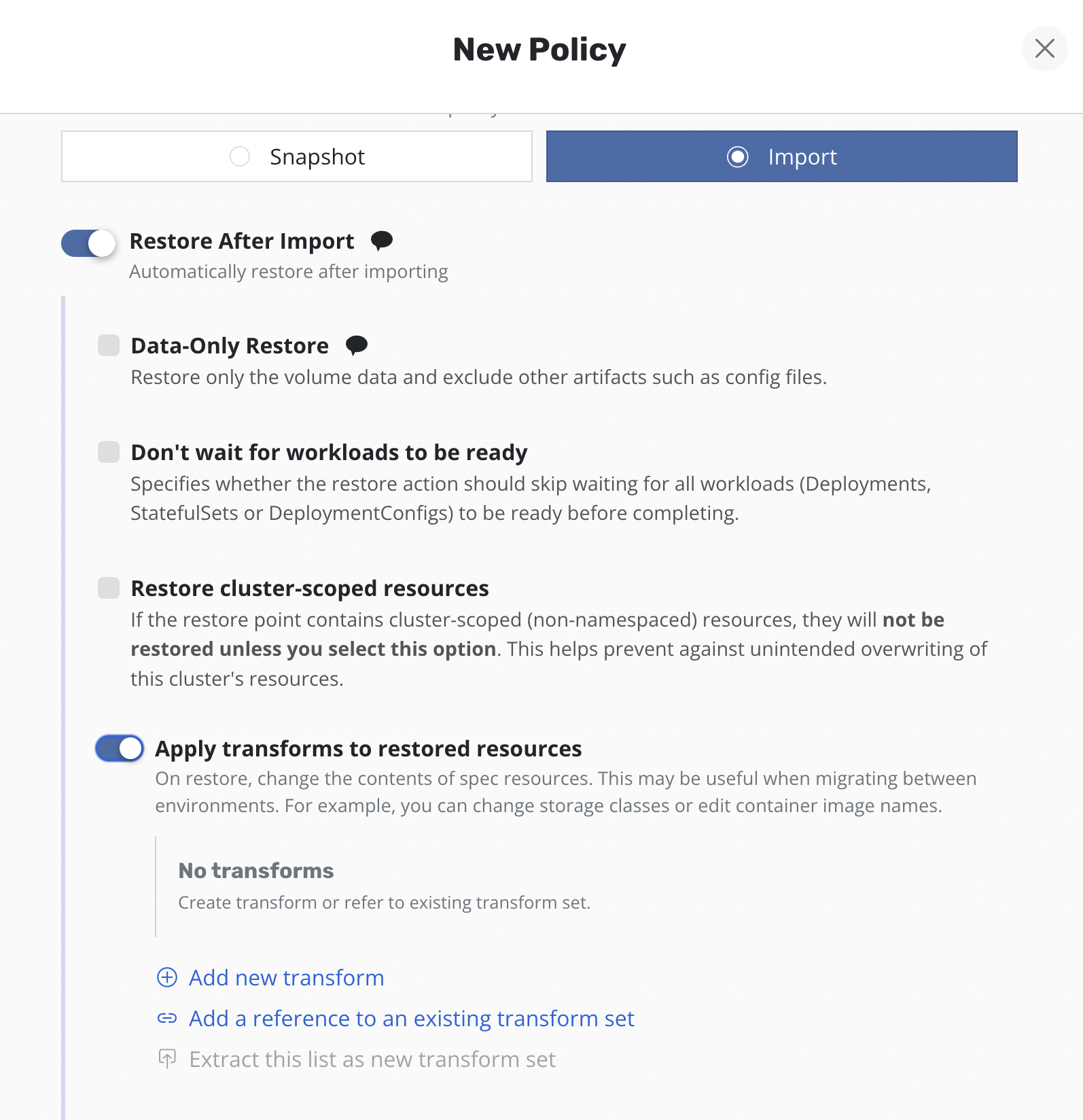The height and width of the screenshot is (1120, 1083).
Task: Click the Don't wait for workloads label
Action: [x=329, y=452]
